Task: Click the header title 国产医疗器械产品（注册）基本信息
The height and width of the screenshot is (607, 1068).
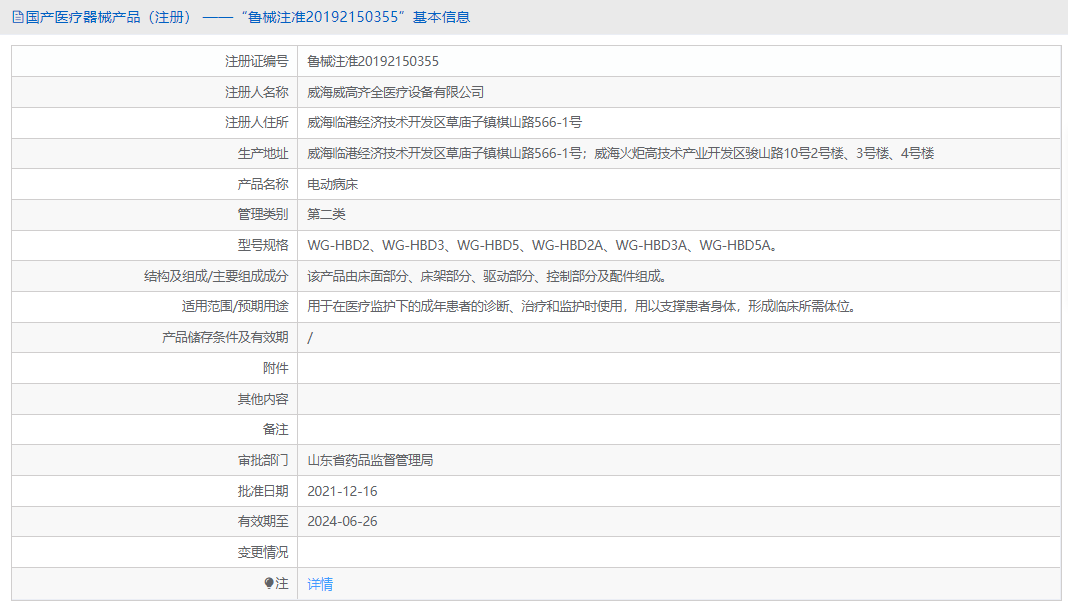Action: point(248,17)
